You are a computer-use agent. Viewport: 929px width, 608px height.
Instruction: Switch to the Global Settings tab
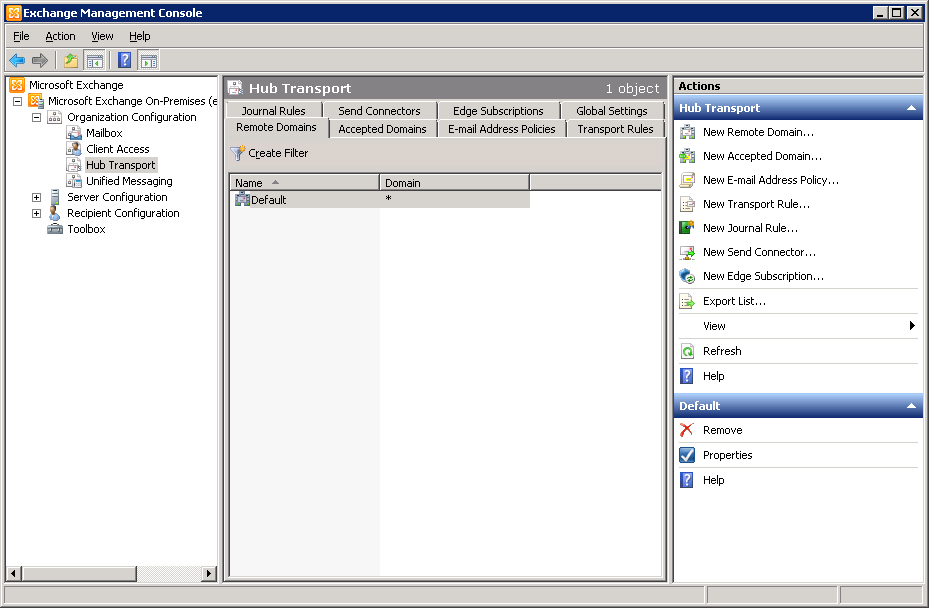(x=612, y=111)
